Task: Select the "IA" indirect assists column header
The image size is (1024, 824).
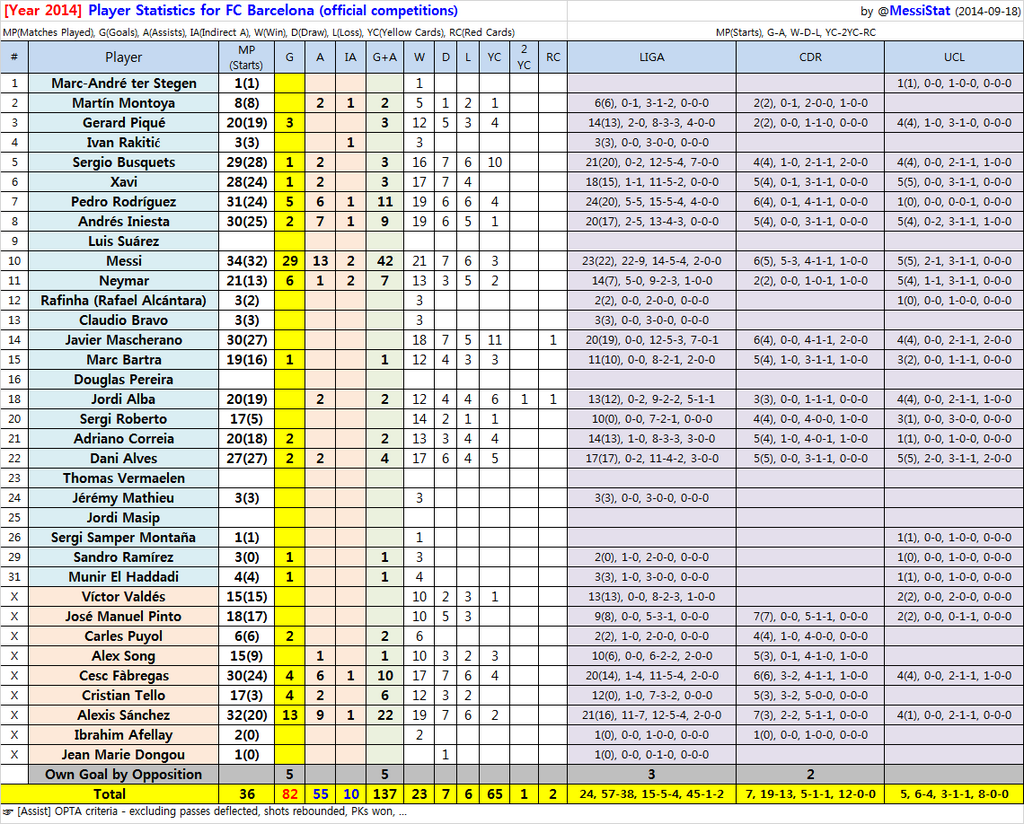Action: coord(350,58)
